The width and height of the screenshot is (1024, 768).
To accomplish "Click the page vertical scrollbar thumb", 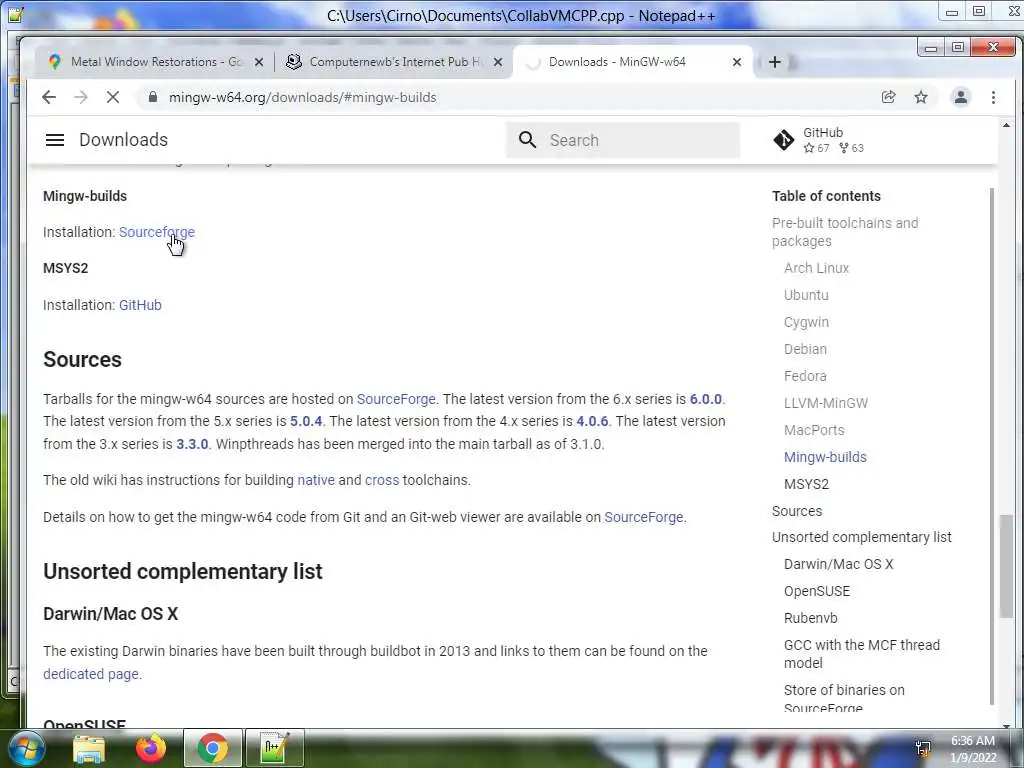I will (1006, 566).
